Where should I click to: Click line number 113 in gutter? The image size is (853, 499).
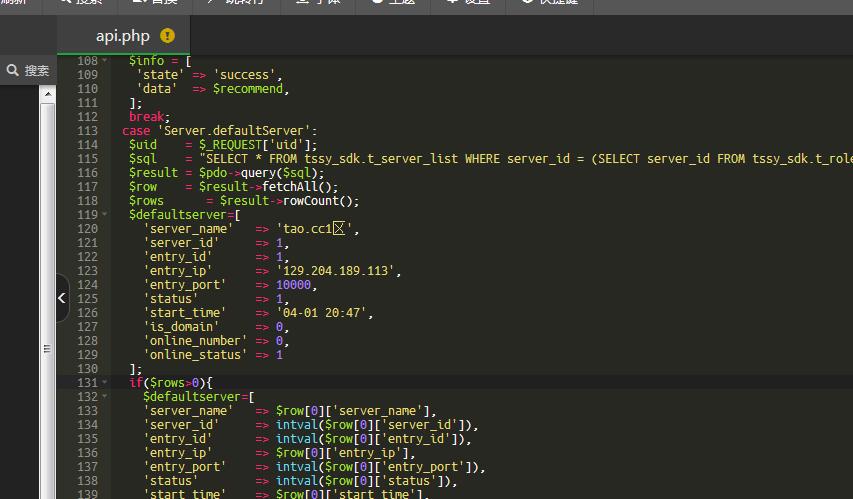coord(87,131)
